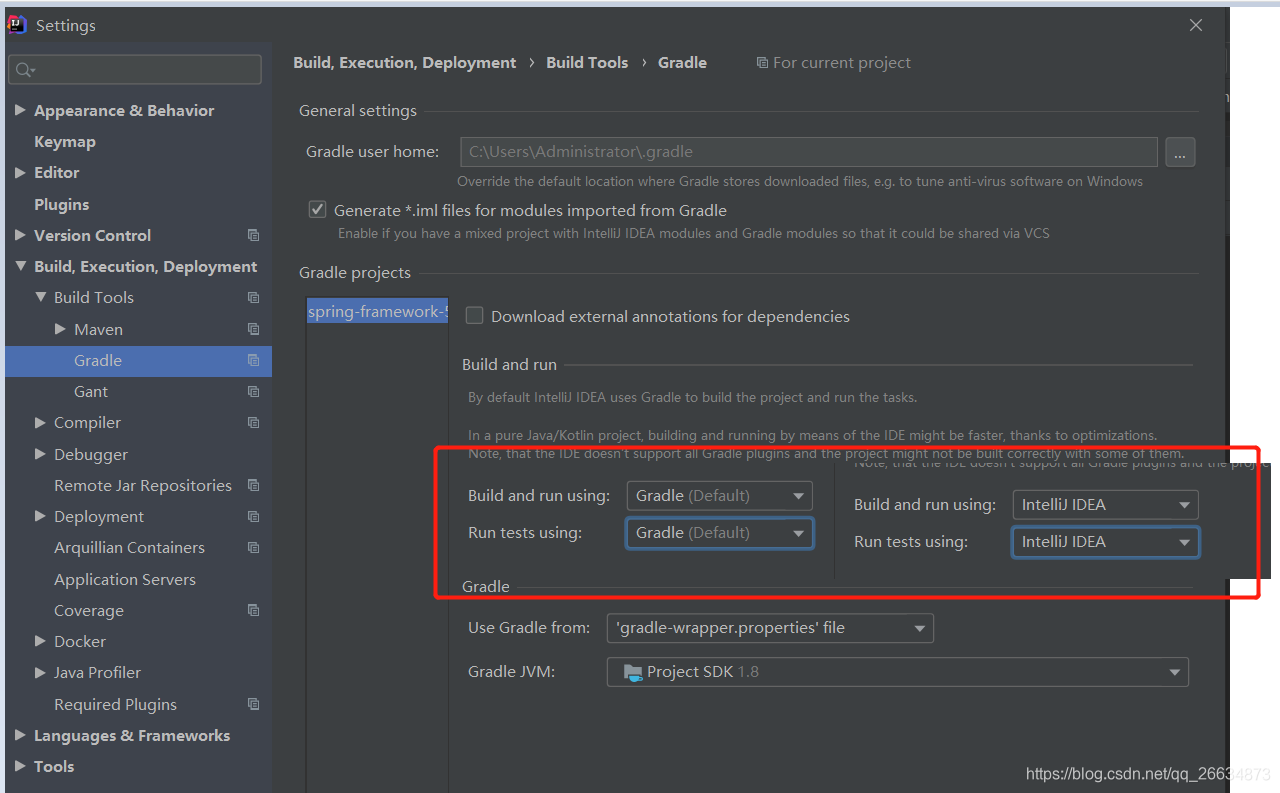Image resolution: width=1280 pixels, height=793 pixels.
Task: Click the 'For current project' copy icon
Action: [x=763, y=63]
